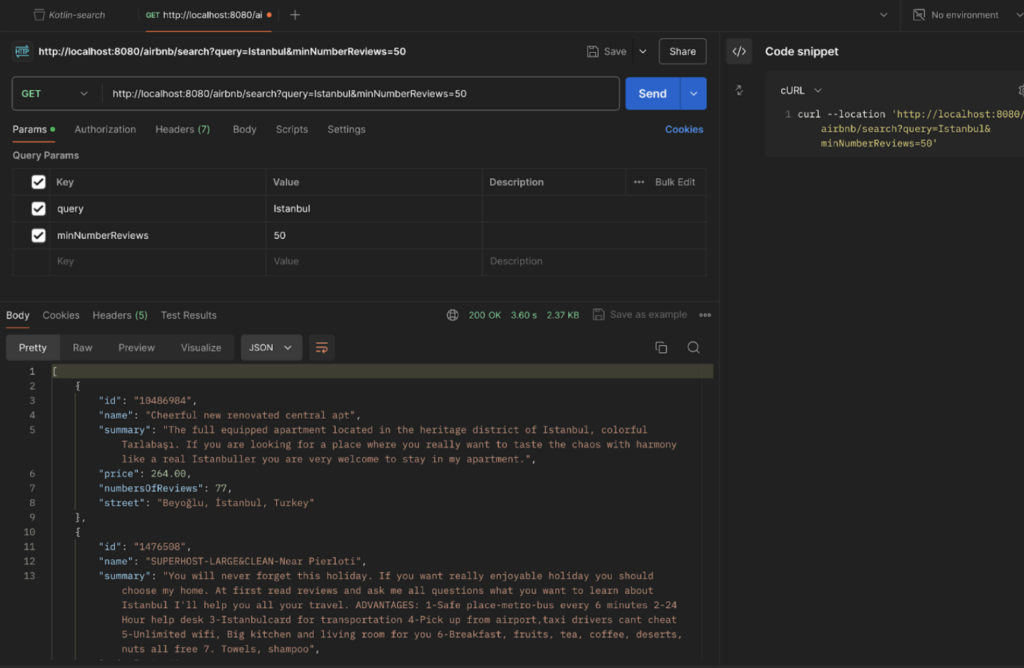Open the Test Results tab

click(188, 315)
